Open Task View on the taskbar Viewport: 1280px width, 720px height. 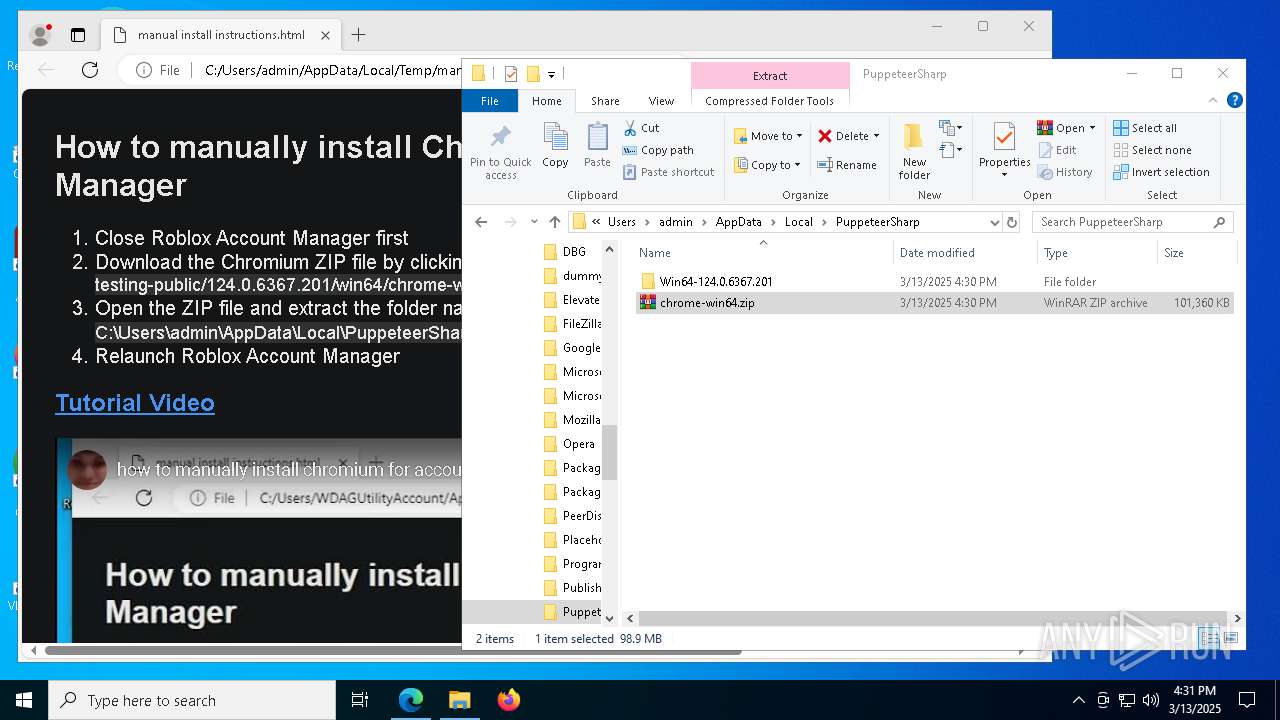[360, 700]
